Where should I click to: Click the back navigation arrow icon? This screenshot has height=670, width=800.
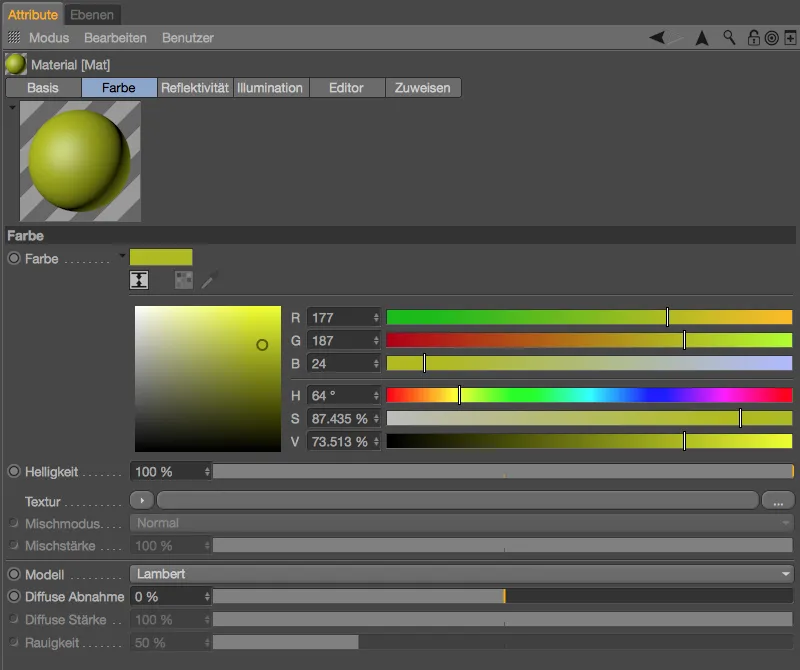coord(656,37)
